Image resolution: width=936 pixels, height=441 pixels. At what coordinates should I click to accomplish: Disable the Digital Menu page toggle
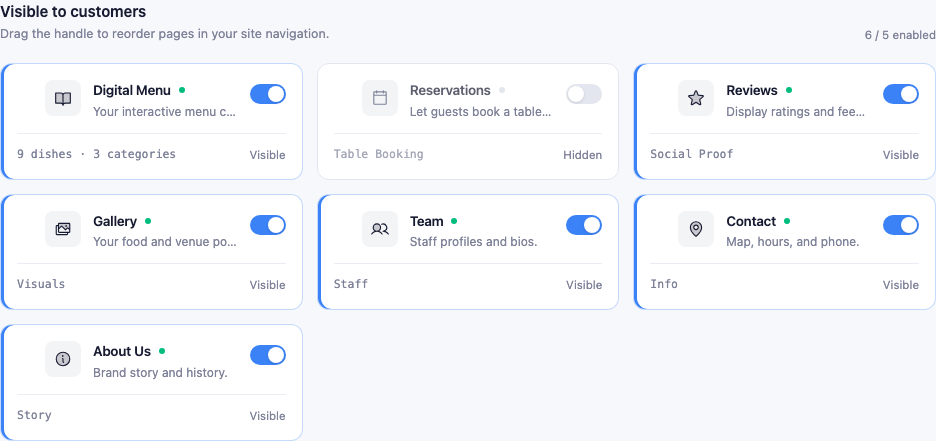tap(267, 94)
